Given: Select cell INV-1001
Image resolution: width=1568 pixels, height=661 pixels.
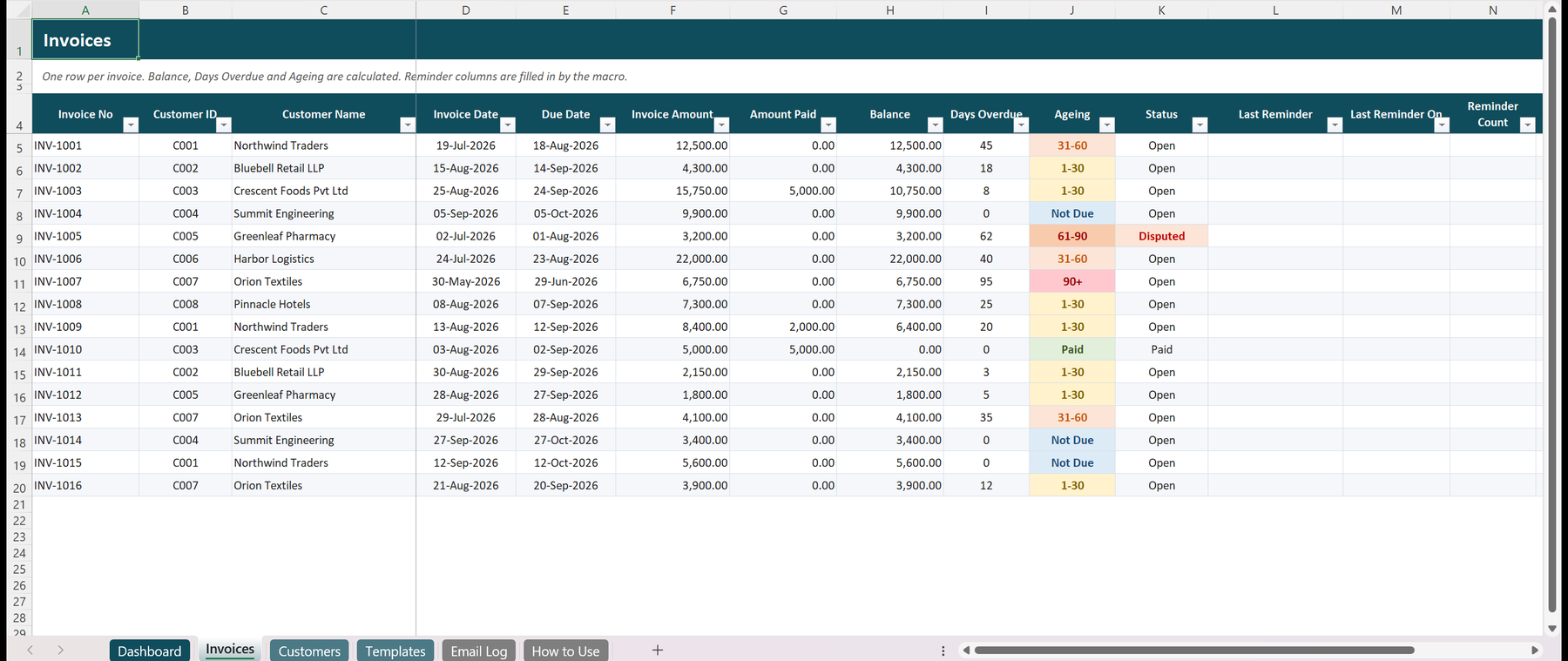Looking at the screenshot, I should [85, 145].
